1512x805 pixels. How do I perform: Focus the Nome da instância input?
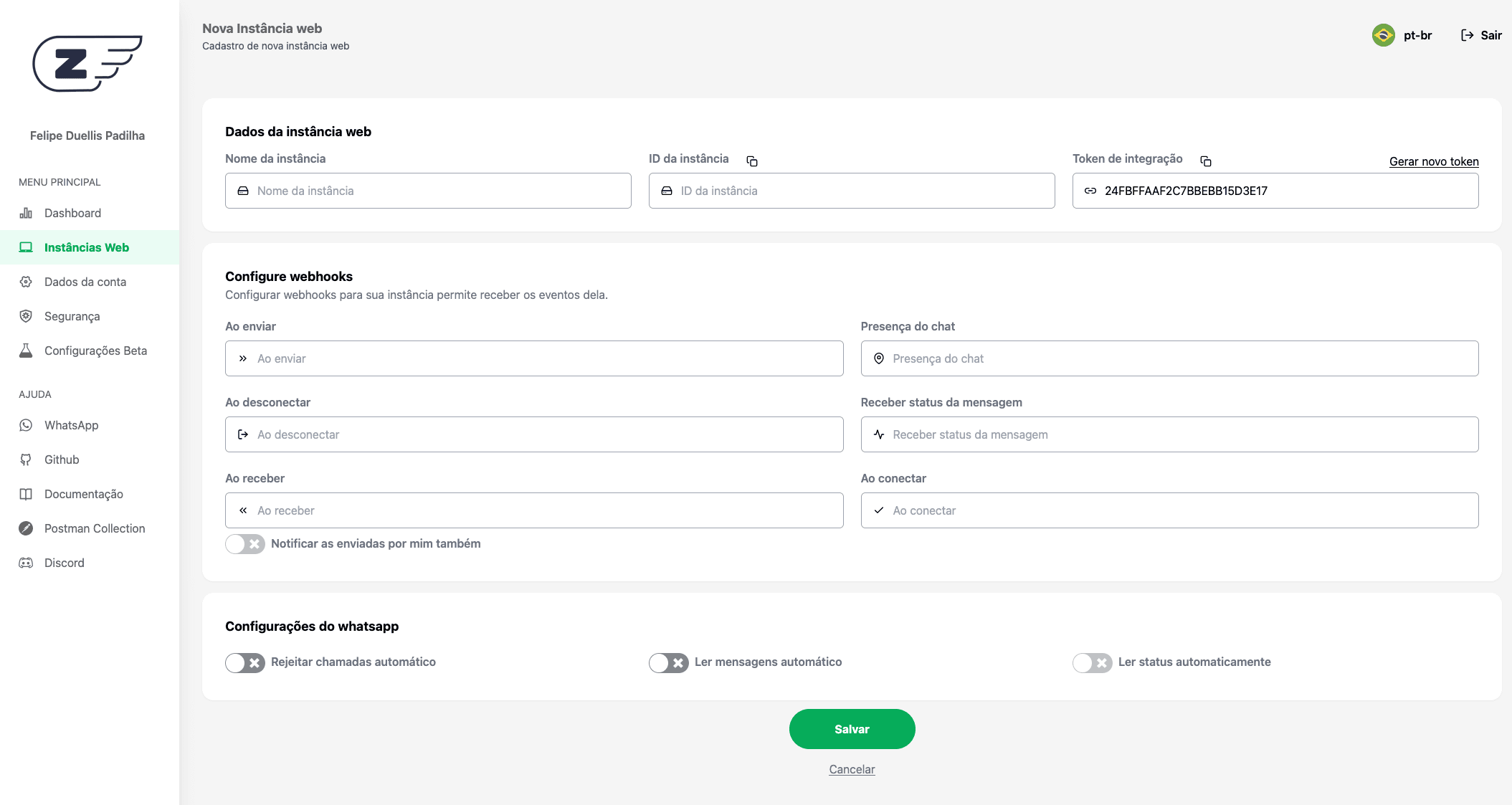tap(428, 191)
